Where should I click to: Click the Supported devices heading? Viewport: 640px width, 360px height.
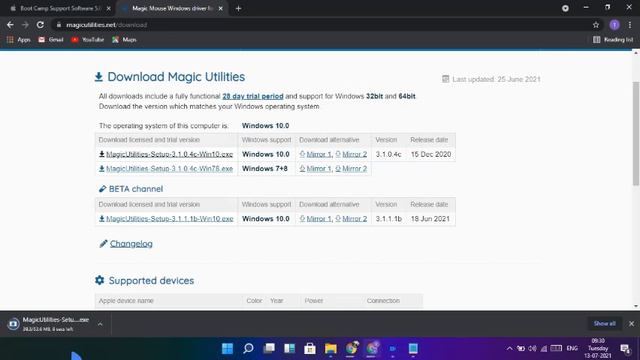[x=151, y=281]
